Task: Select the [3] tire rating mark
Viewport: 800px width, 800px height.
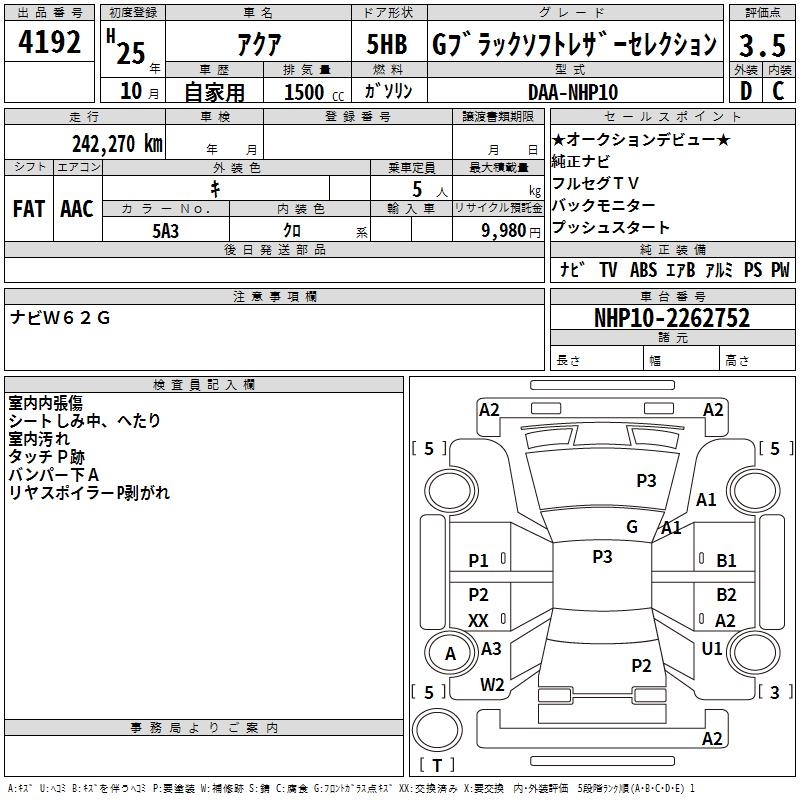Action: coord(775,691)
